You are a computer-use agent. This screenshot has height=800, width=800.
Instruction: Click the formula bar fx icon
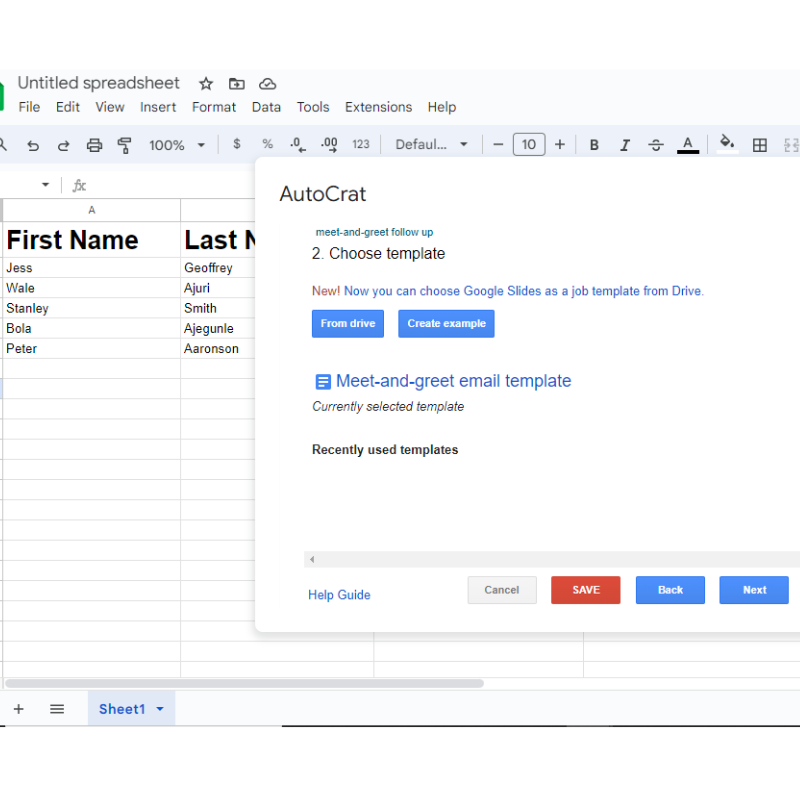tap(79, 185)
